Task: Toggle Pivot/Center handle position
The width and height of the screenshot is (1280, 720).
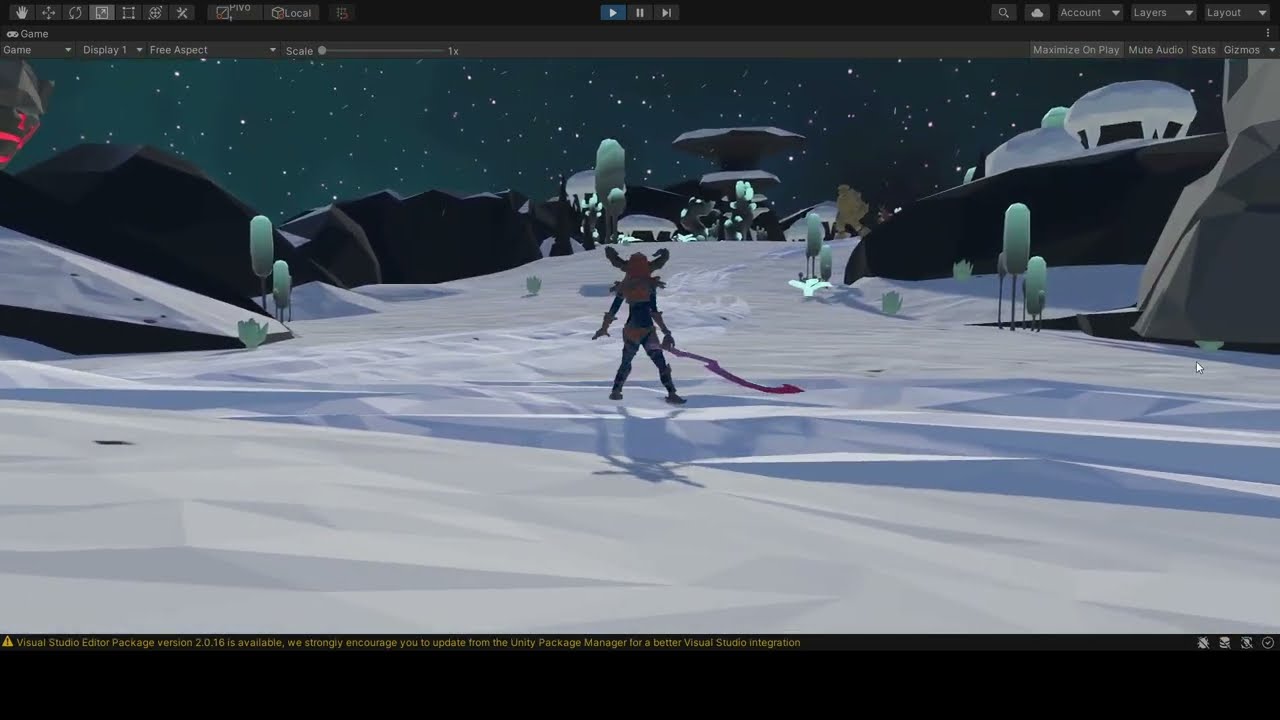Action: (x=234, y=13)
